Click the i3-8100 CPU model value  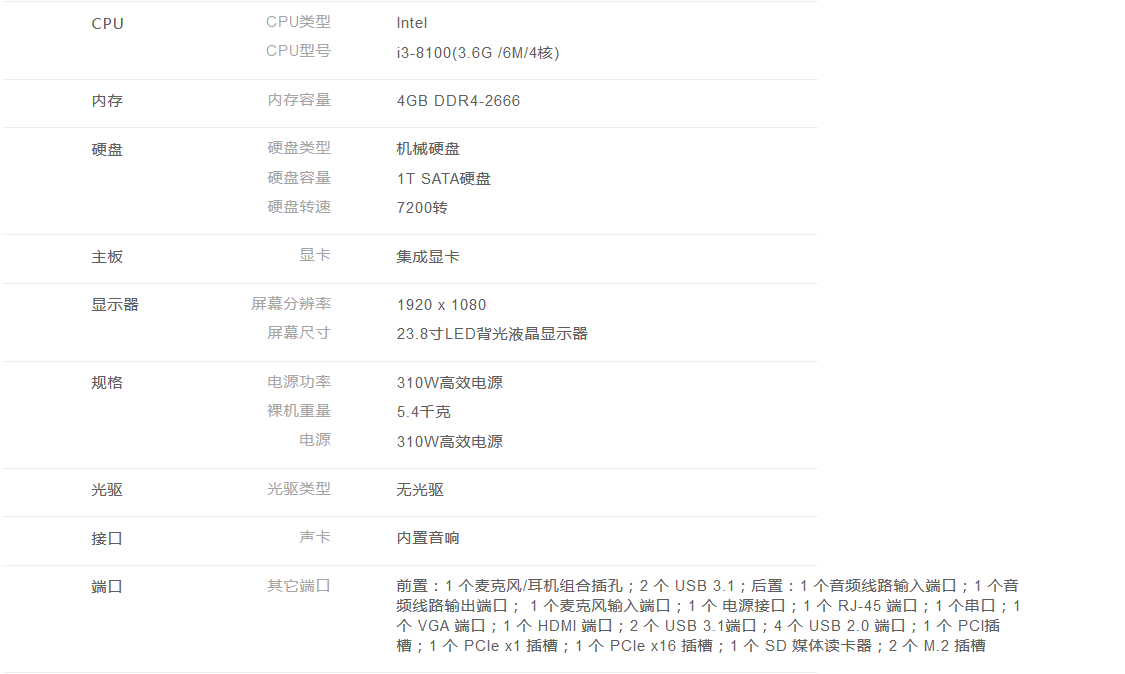tap(477, 52)
